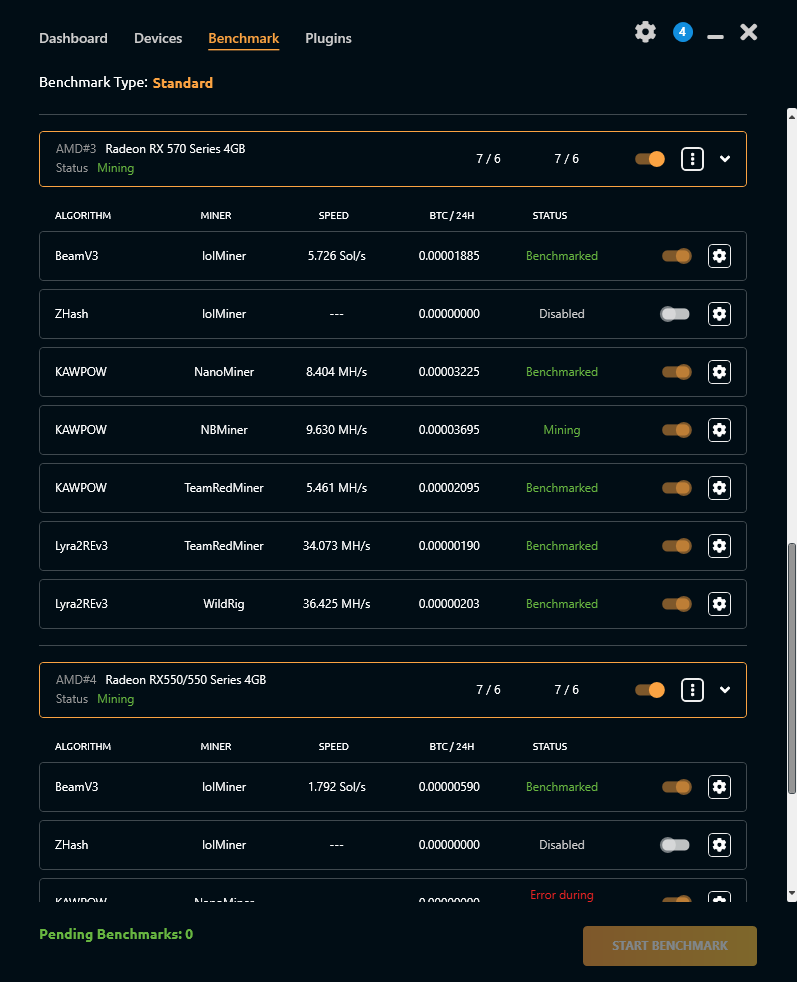797x982 pixels.
Task: Click the red Error during status text
Action: click(x=562, y=895)
